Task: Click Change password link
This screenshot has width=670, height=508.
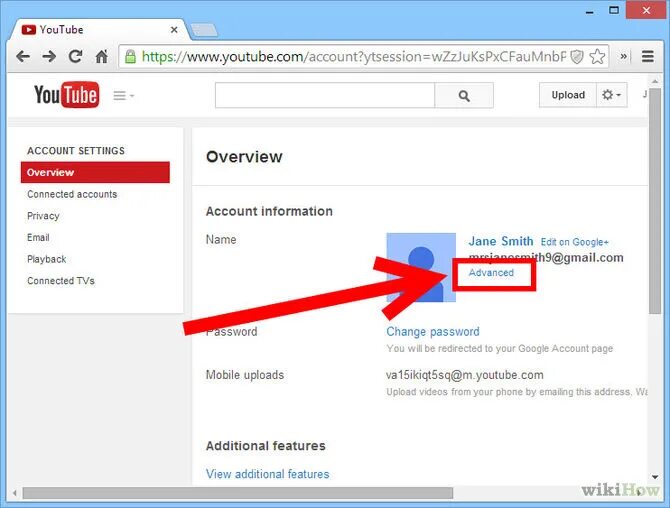Action: (433, 332)
